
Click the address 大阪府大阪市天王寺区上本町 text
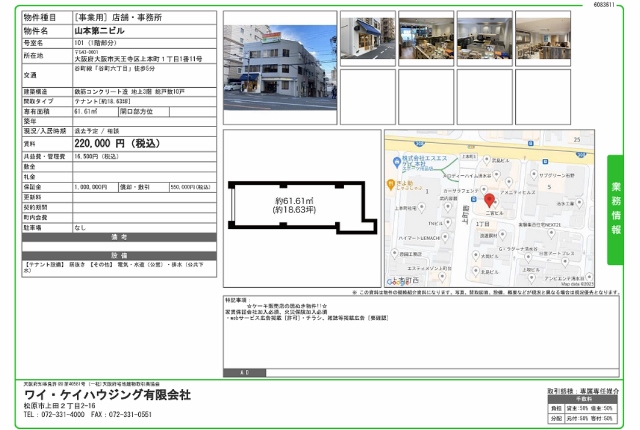point(138,59)
